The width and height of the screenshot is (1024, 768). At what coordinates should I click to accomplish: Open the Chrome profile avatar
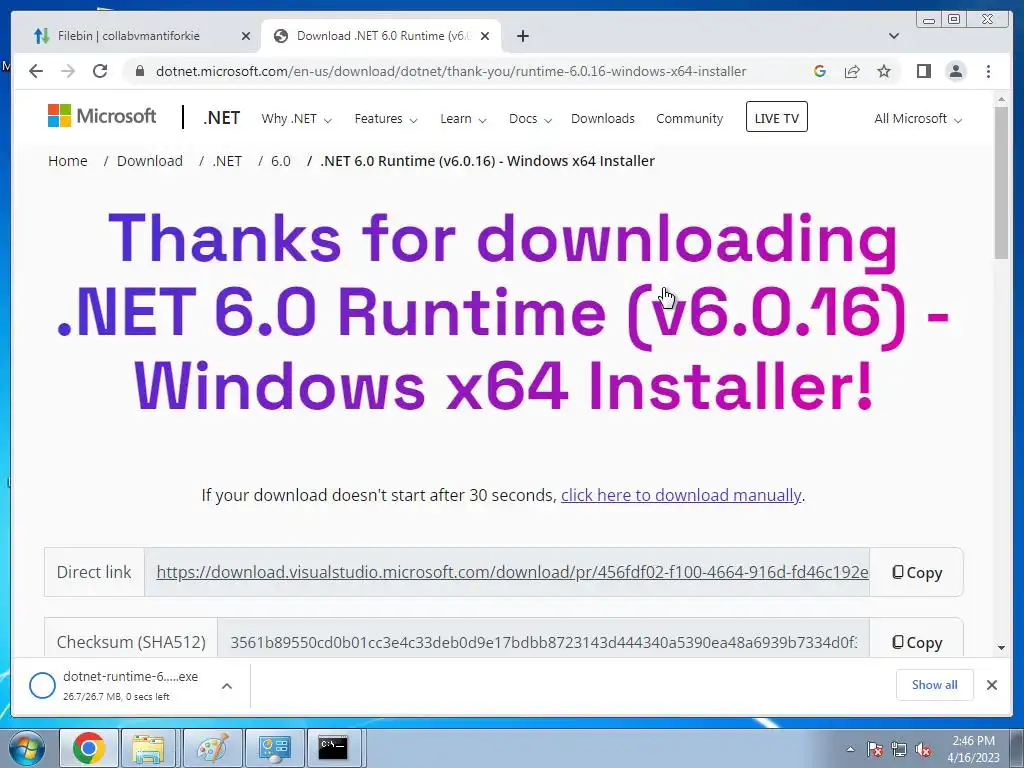click(x=955, y=71)
